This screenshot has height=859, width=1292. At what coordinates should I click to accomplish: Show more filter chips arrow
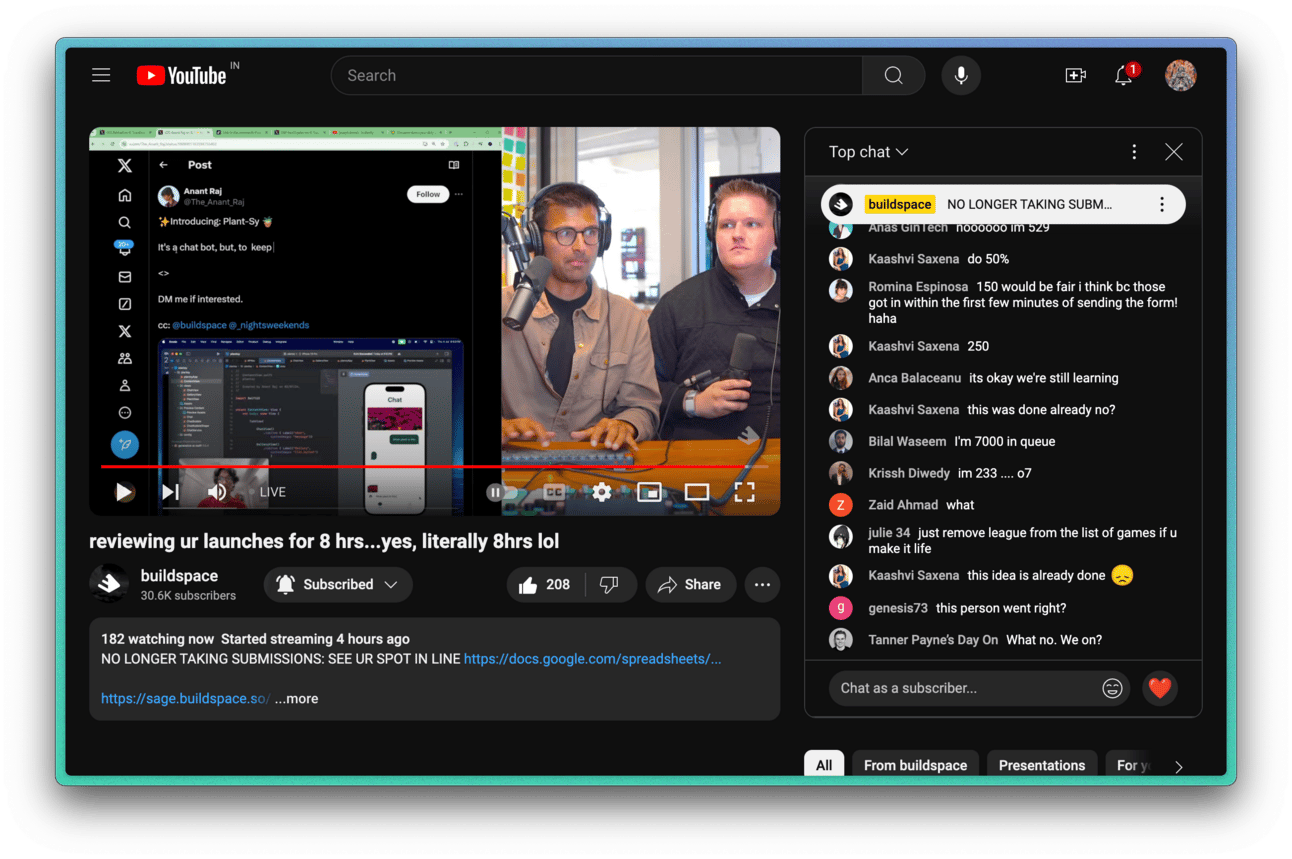coord(1179,766)
